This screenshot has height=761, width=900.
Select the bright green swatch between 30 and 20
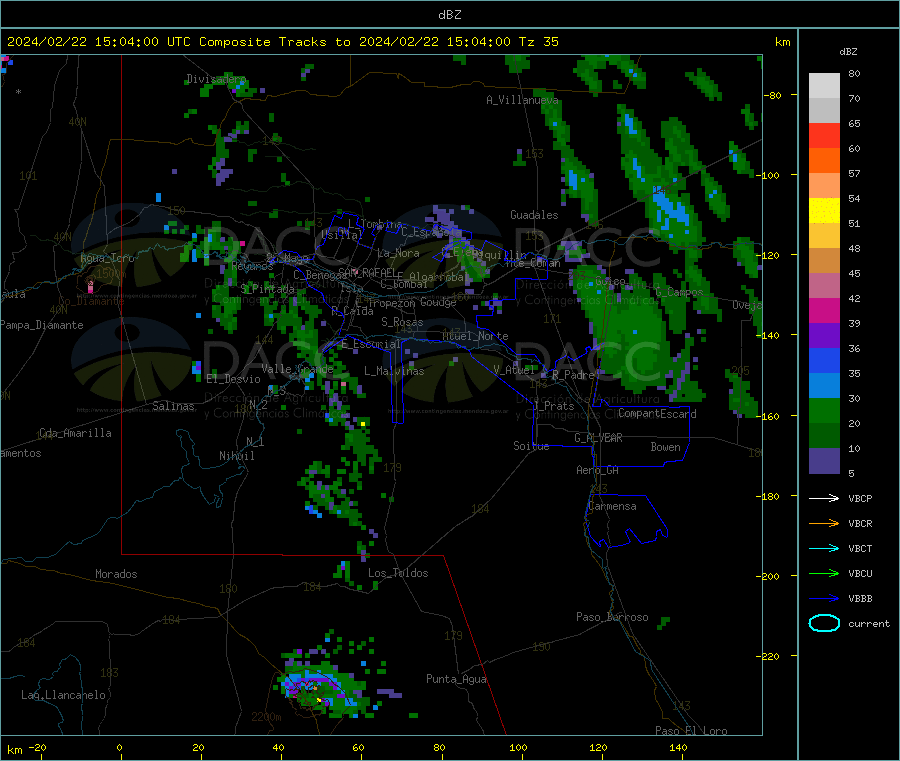[x=824, y=410]
